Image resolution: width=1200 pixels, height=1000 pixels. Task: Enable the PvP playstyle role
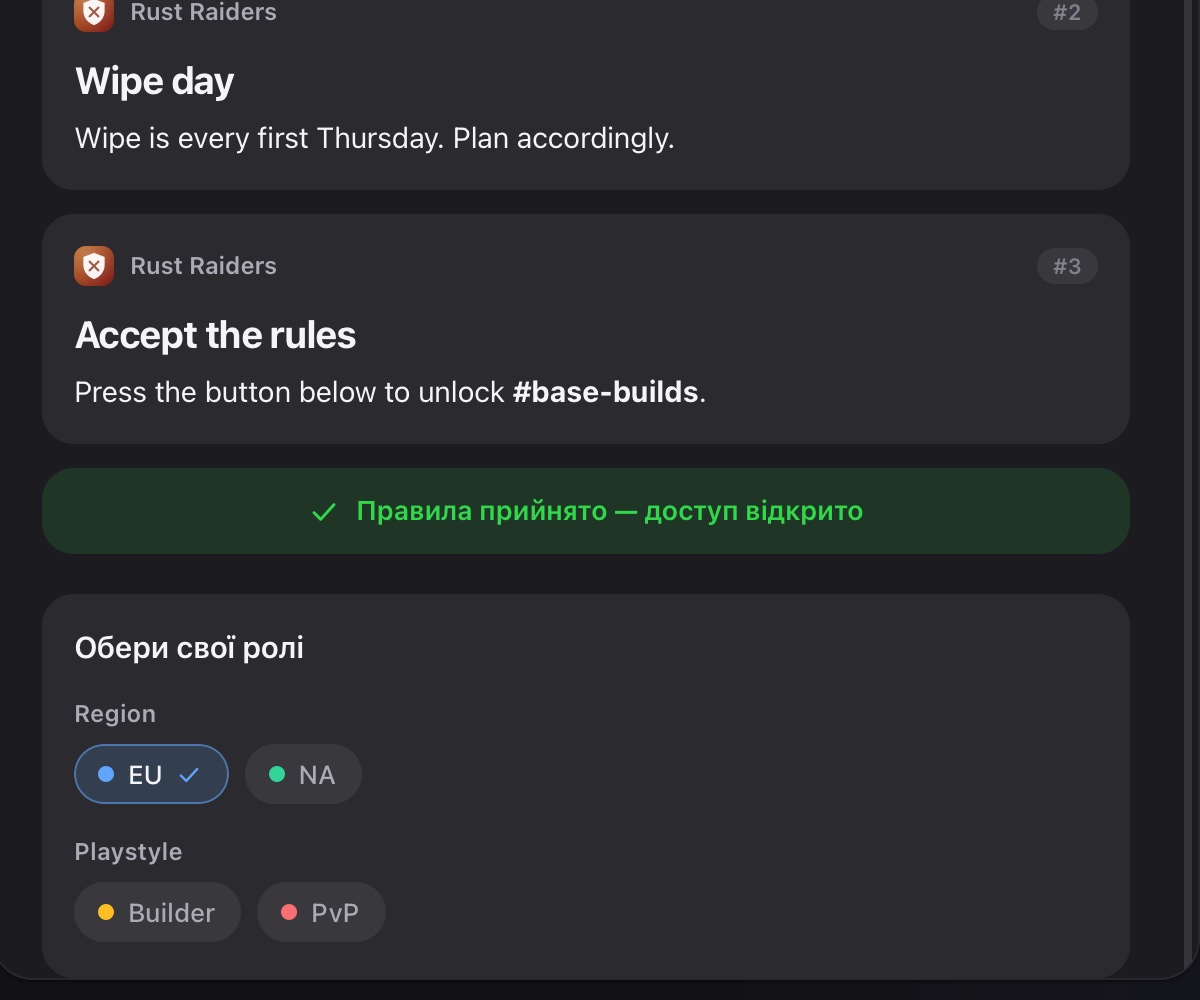point(321,912)
